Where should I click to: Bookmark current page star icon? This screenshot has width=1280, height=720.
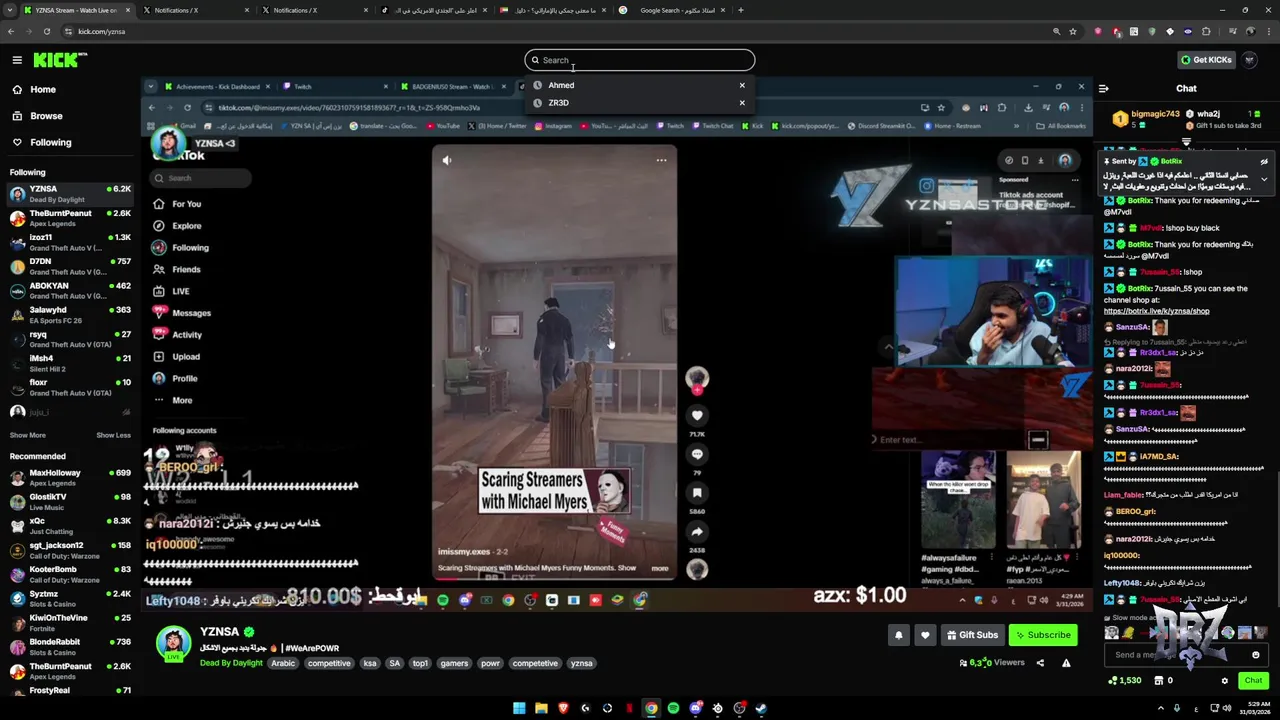coord(1073,31)
